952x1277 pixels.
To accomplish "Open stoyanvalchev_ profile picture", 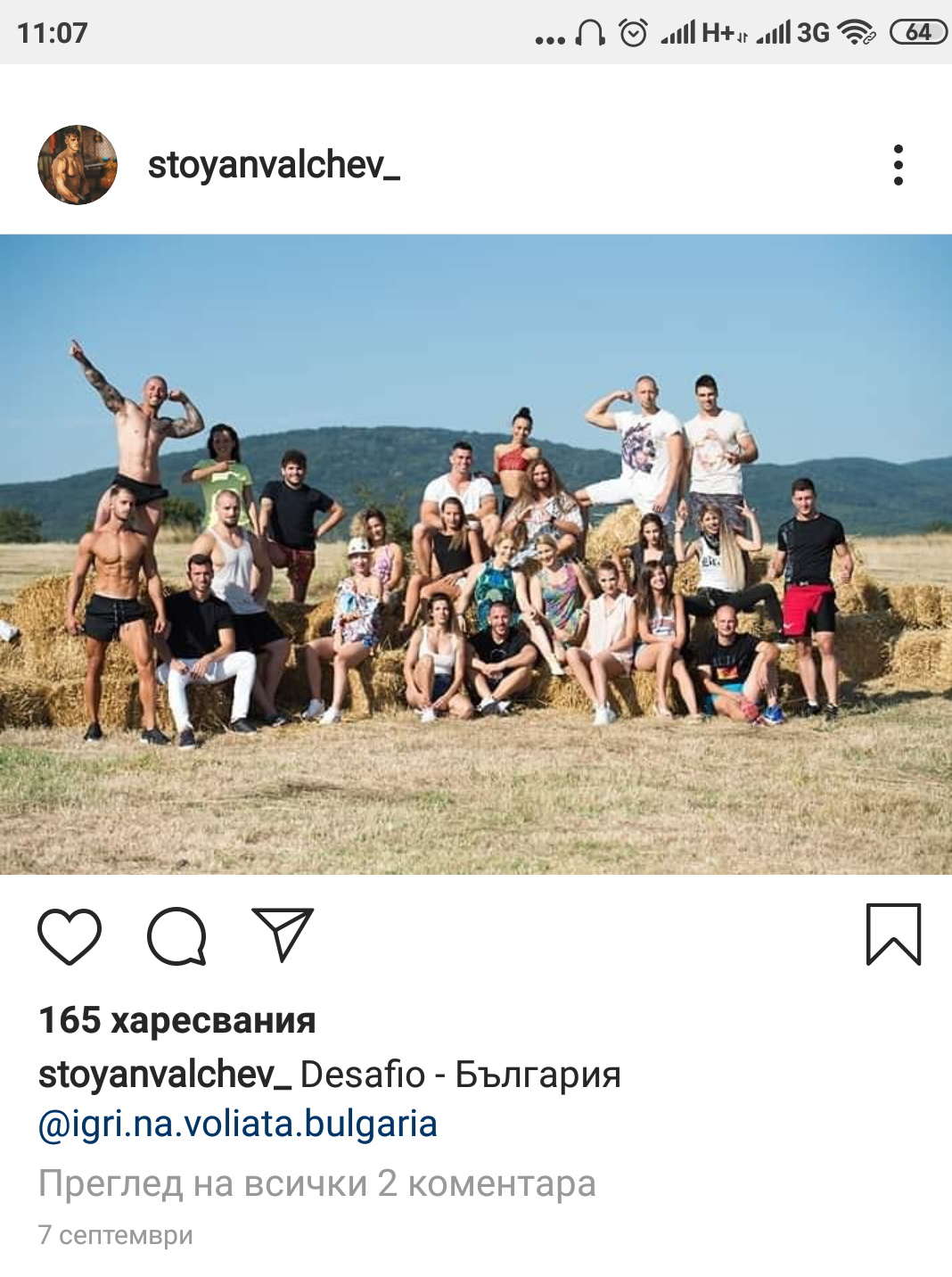I will 78,165.
